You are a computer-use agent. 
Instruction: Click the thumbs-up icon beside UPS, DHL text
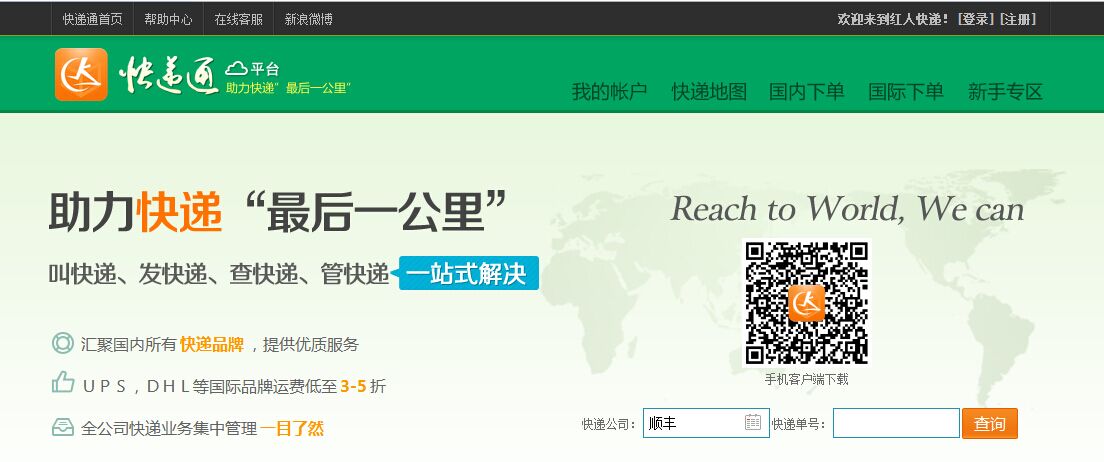63,384
